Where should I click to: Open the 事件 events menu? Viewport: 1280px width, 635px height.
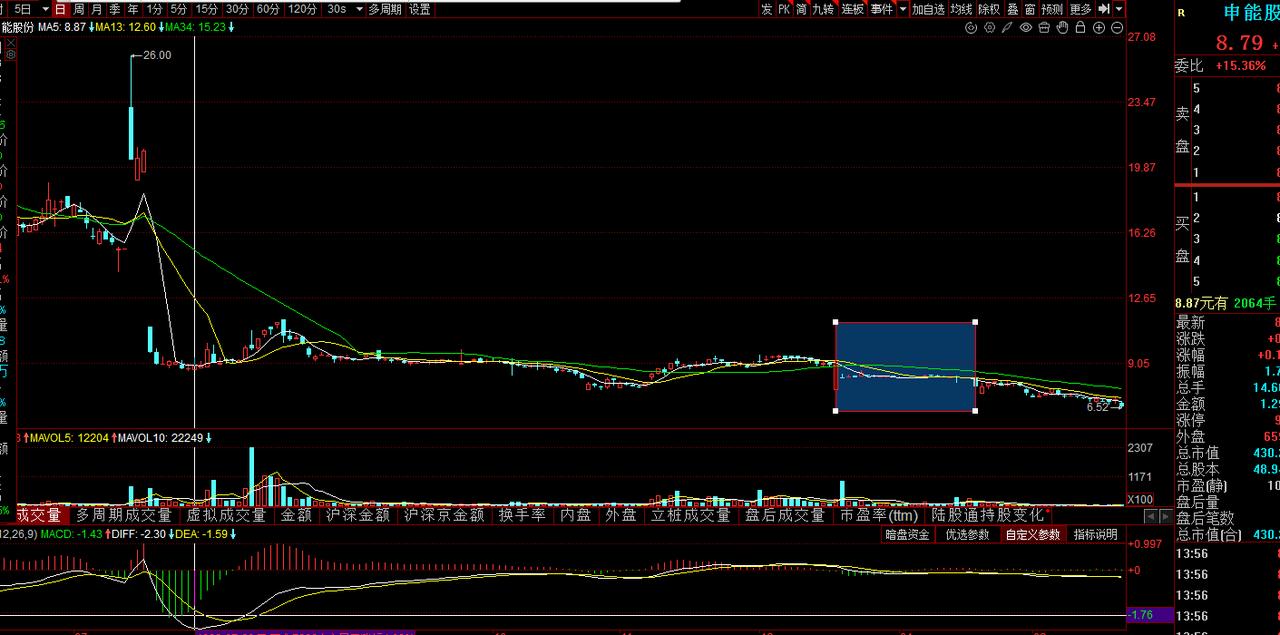tap(882, 9)
